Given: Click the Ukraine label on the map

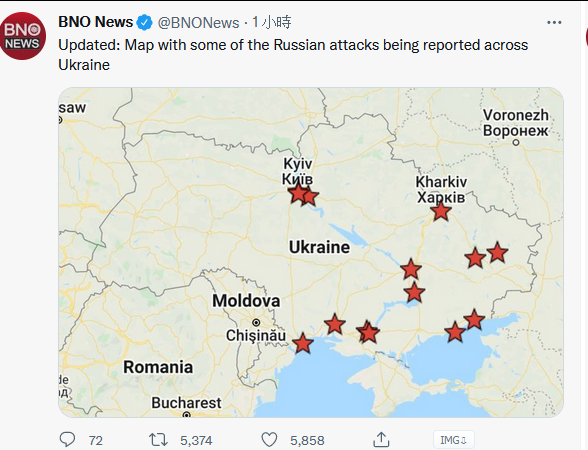Looking at the screenshot, I should pos(320,248).
